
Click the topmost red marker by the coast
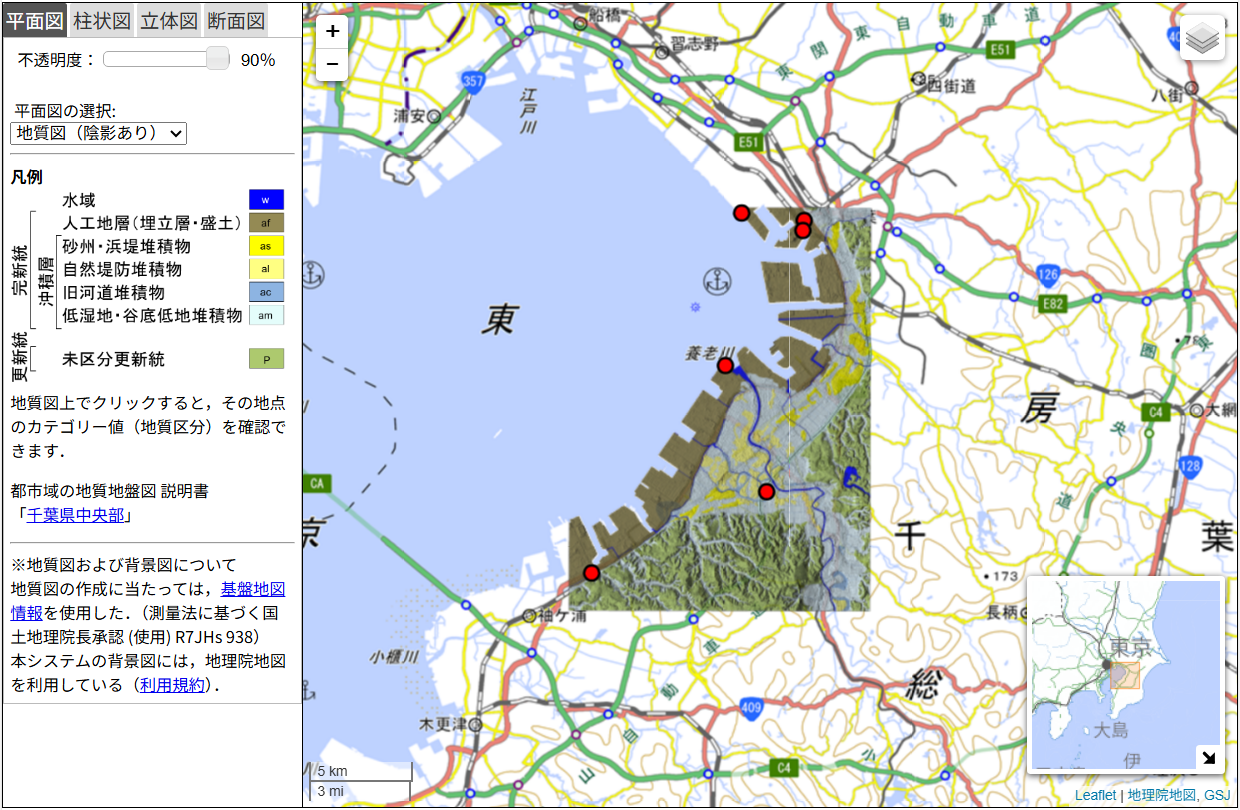tap(742, 212)
